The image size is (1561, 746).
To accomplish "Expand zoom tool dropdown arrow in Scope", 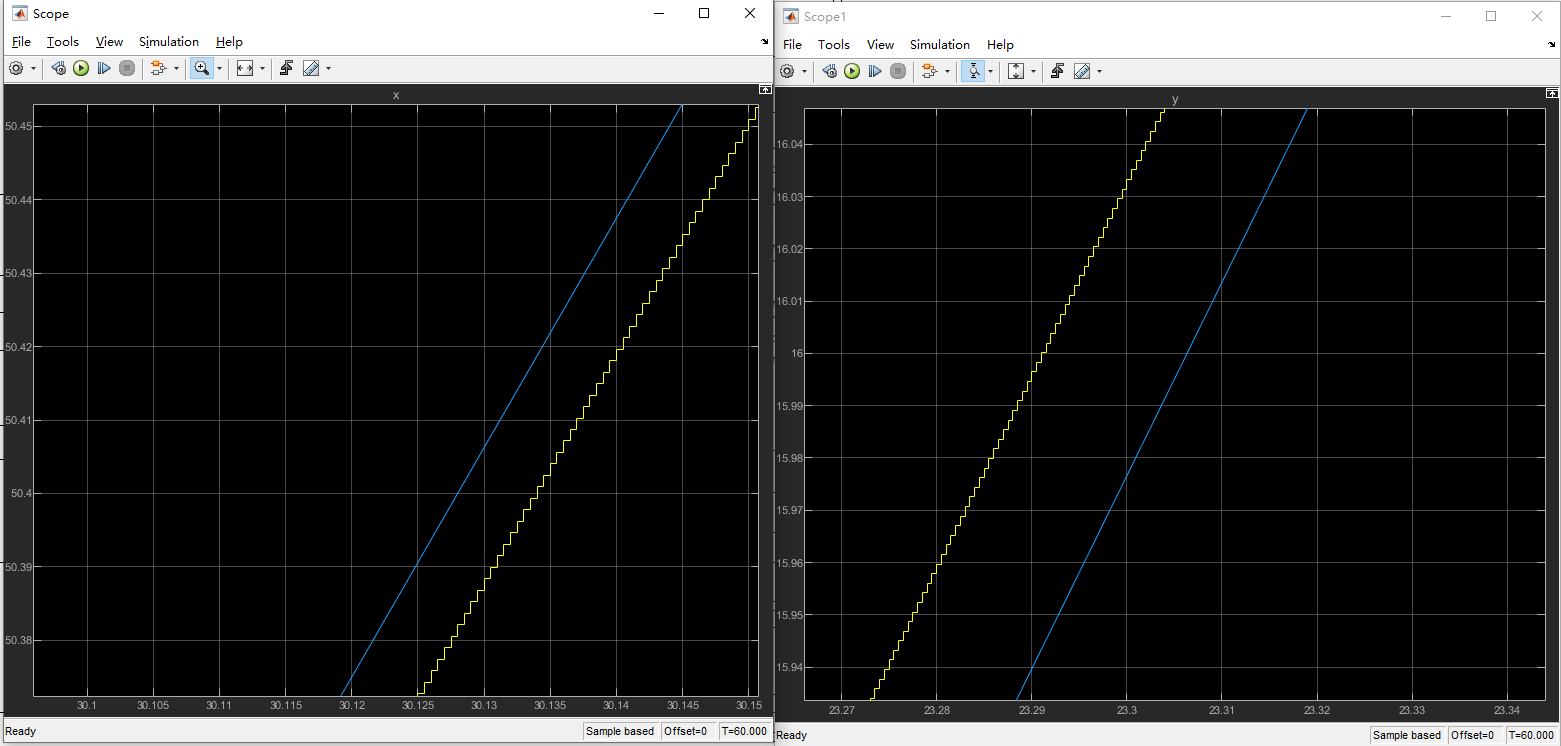I will pyautogui.click(x=219, y=69).
